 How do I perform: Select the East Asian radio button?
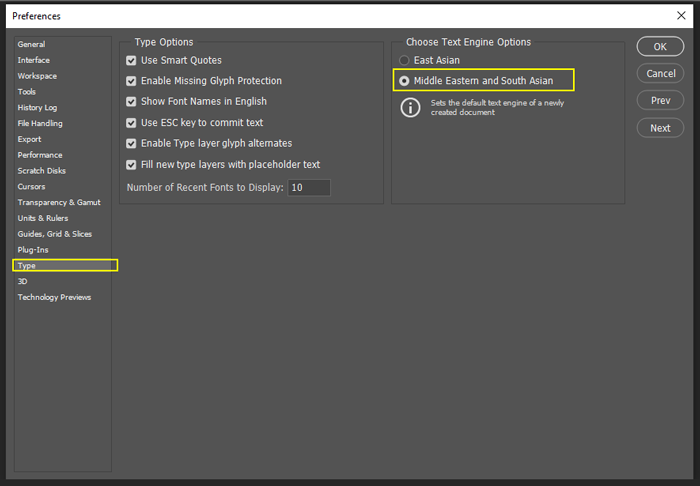click(404, 60)
